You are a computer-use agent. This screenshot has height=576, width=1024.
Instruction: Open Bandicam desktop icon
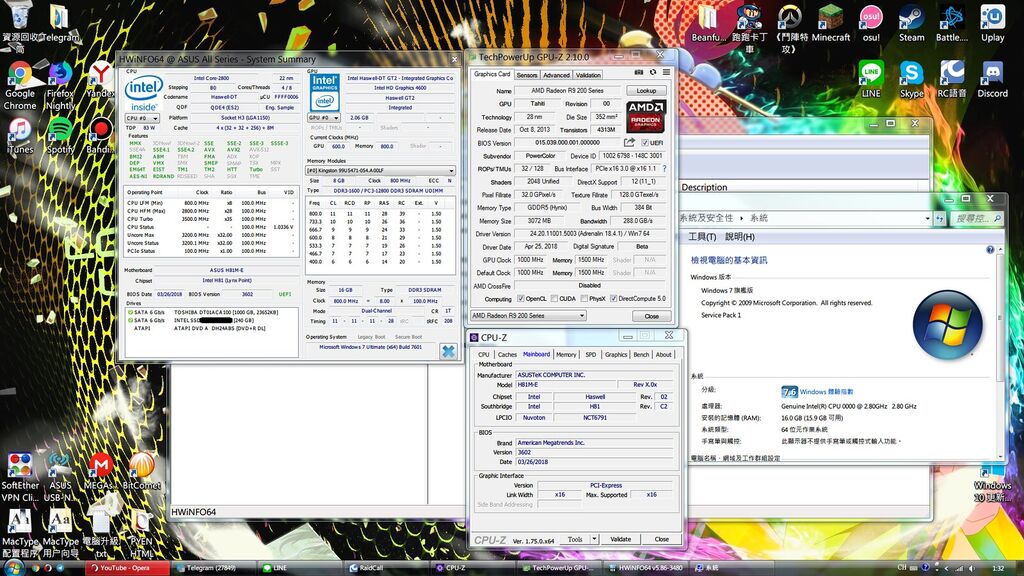(x=100, y=136)
